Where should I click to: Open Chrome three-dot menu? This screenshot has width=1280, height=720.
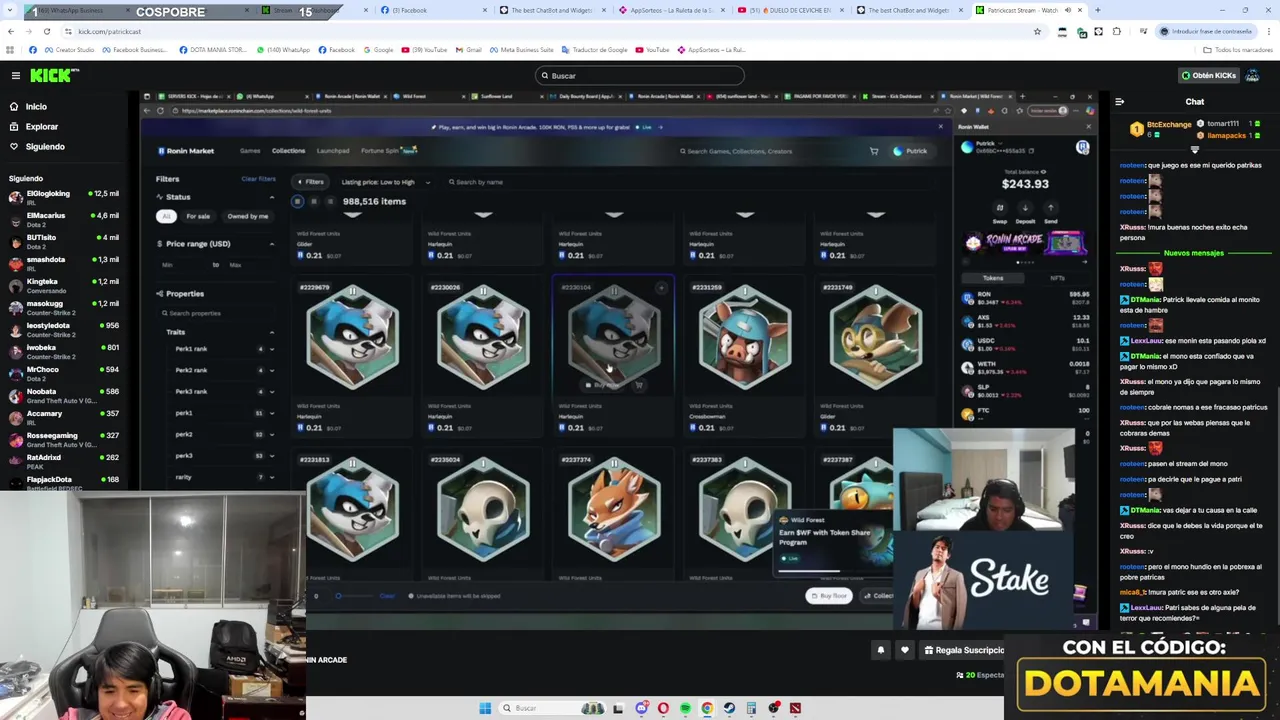(1269, 31)
